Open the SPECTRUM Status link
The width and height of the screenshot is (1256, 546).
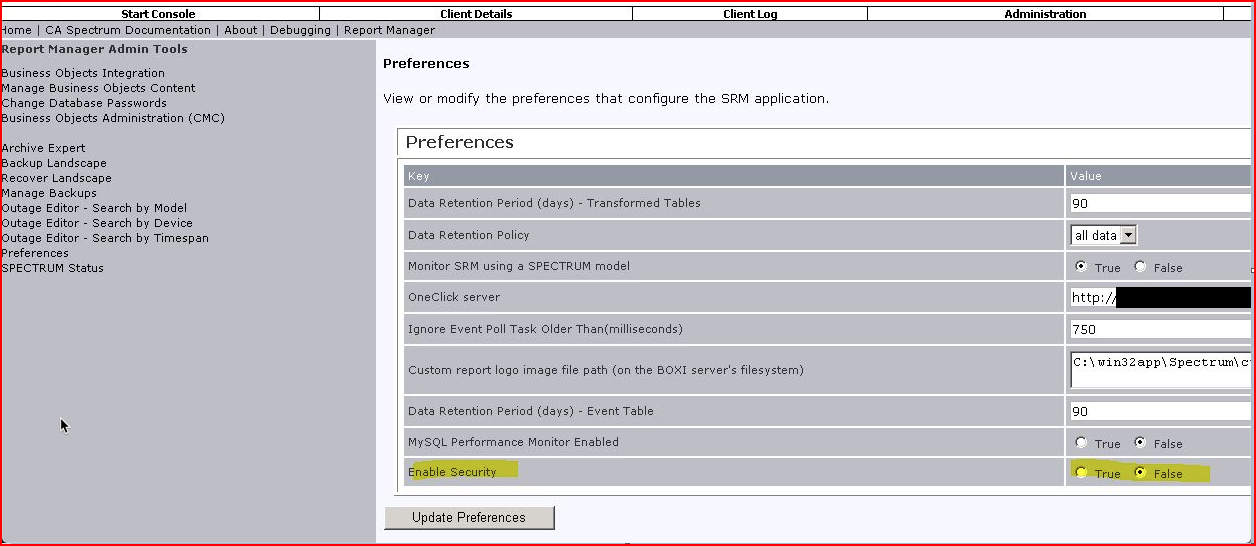tap(52, 268)
